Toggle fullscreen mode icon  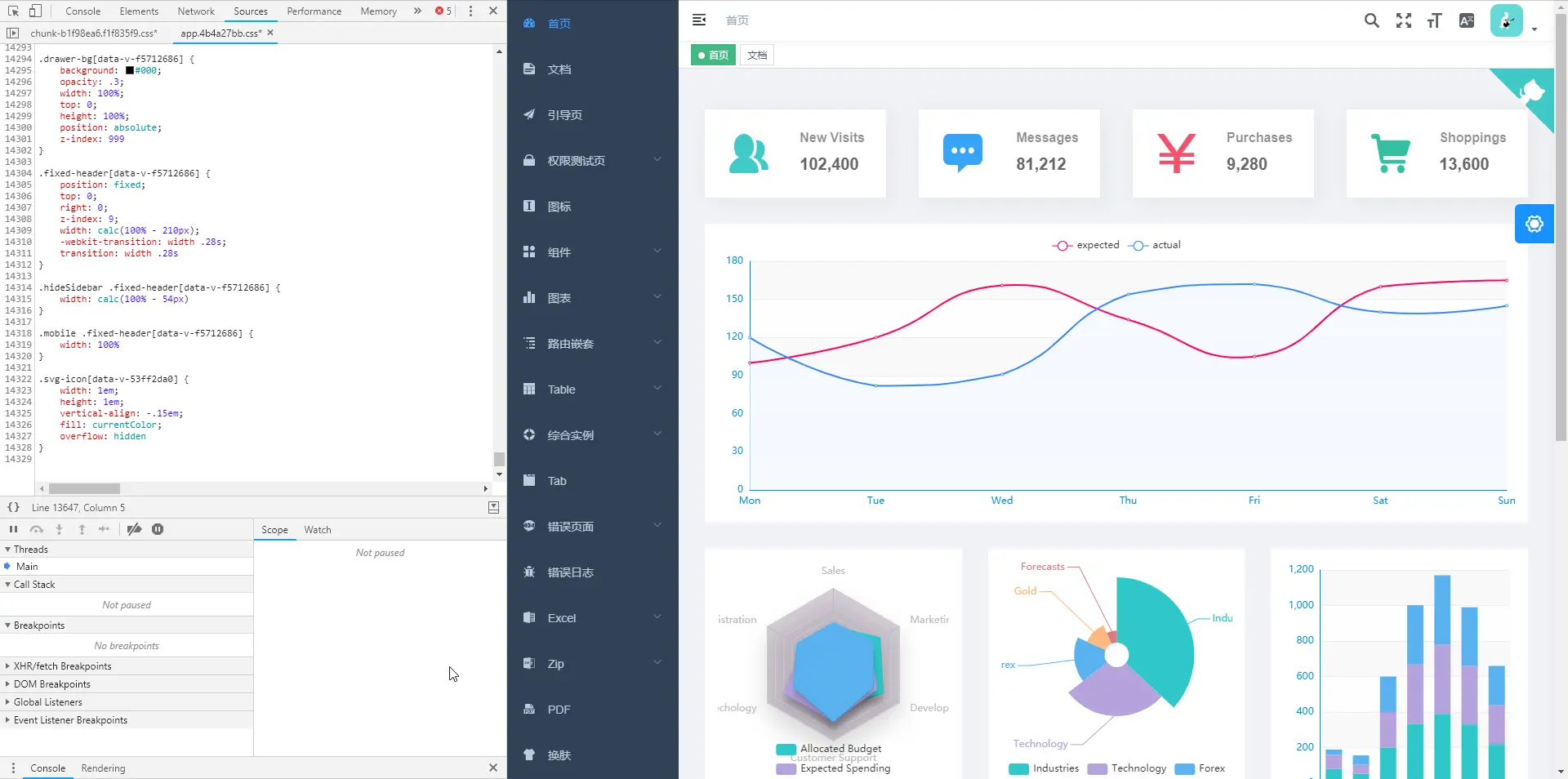(x=1404, y=20)
